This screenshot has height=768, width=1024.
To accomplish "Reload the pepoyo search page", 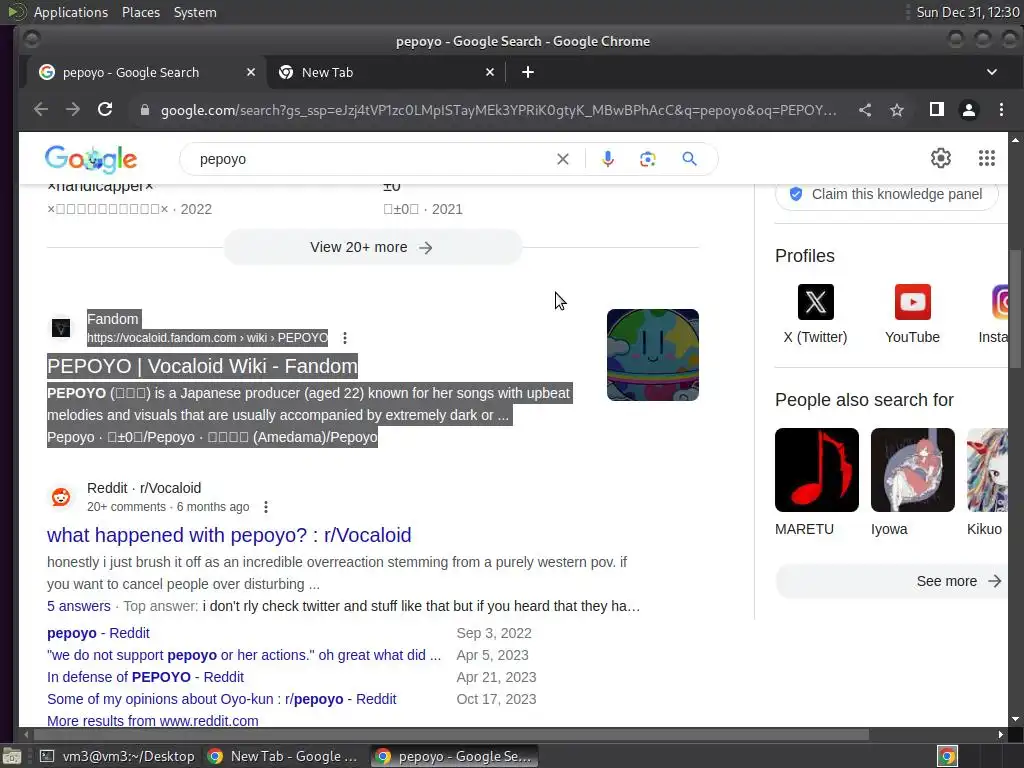I will coord(105,110).
